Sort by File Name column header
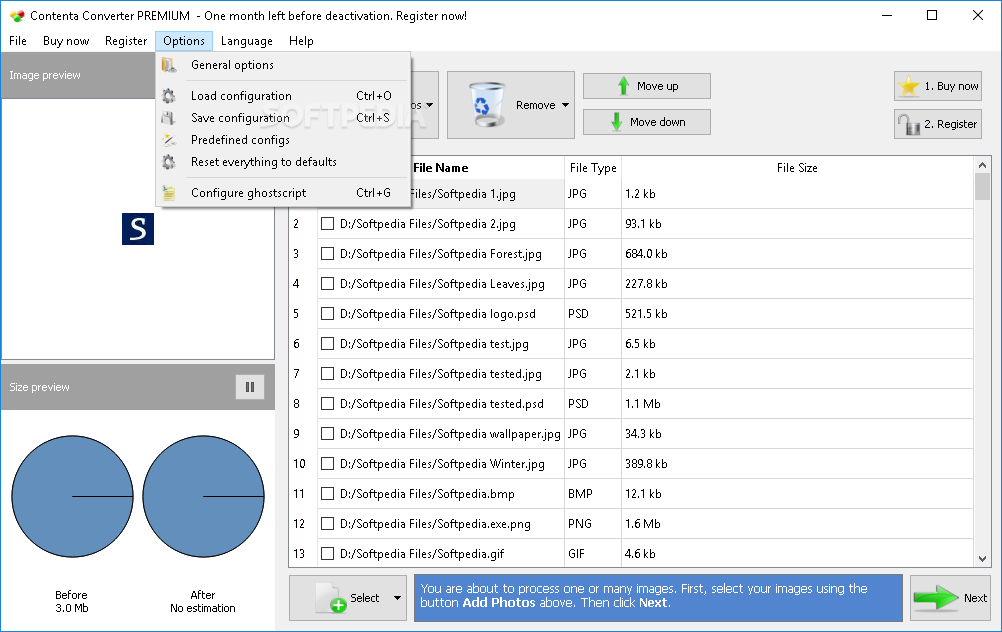This screenshot has width=1002, height=632. pos(441,168)
